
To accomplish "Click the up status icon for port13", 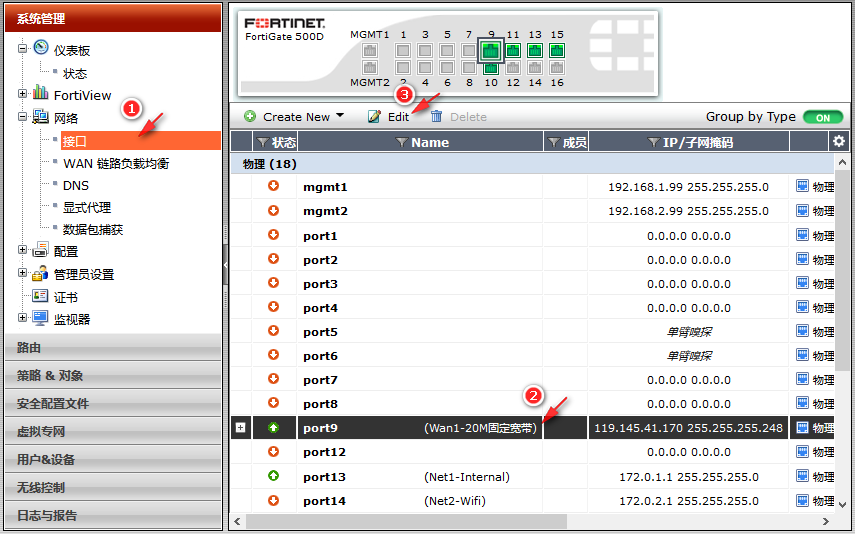I will (x=274, y=476).
